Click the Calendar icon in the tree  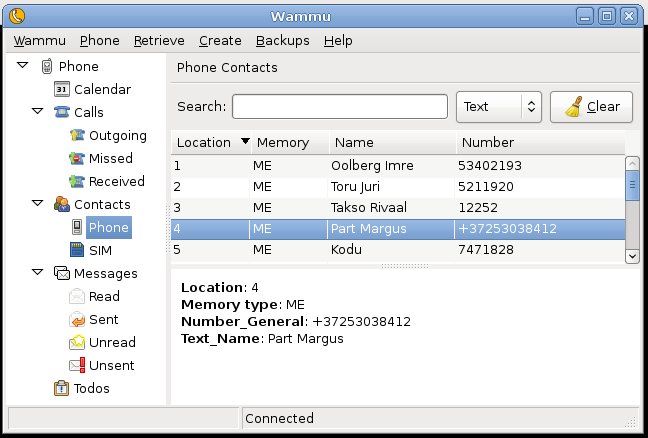[x=61, y=90]
